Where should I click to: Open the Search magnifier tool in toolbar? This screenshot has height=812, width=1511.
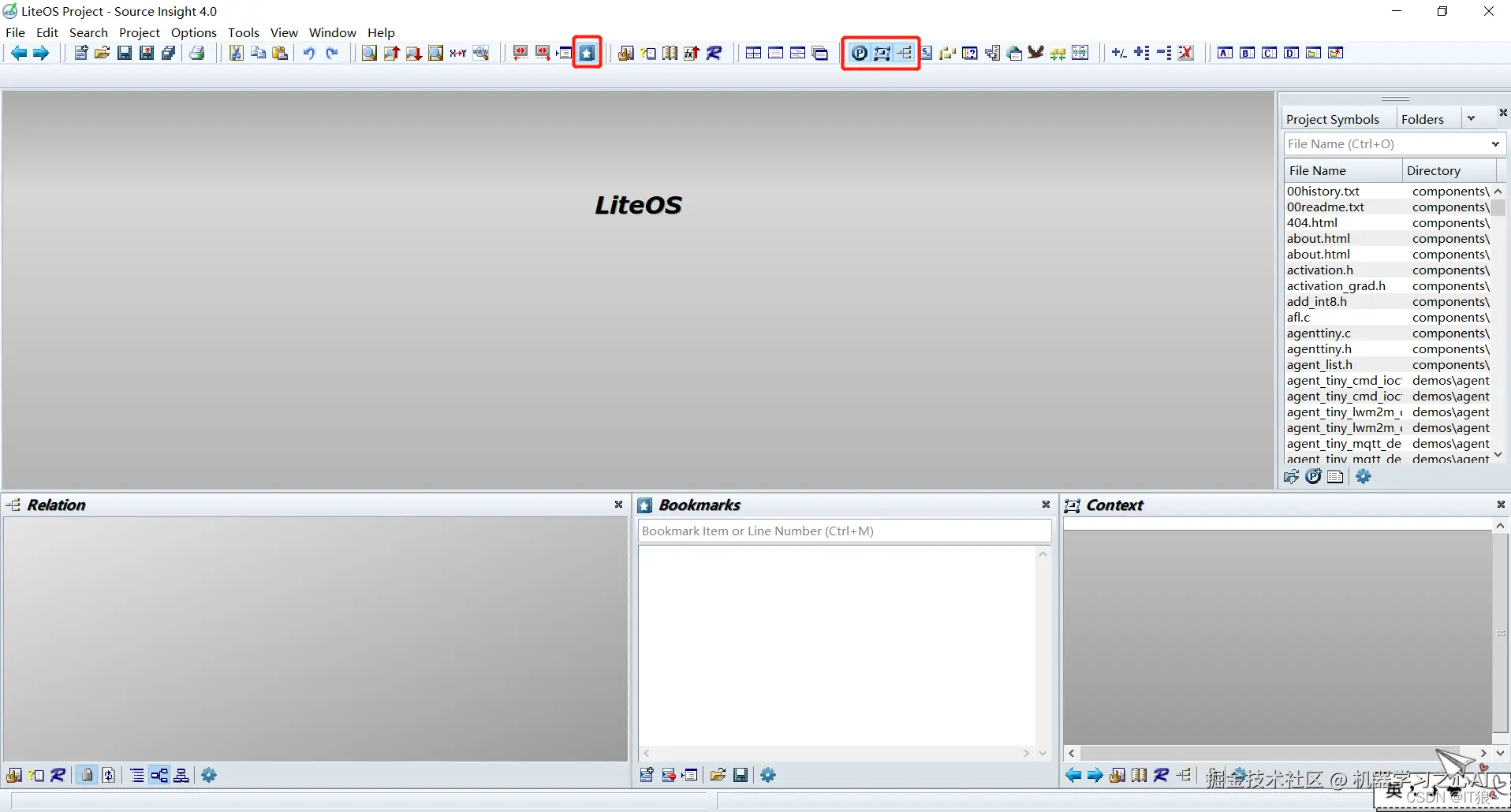369,53
